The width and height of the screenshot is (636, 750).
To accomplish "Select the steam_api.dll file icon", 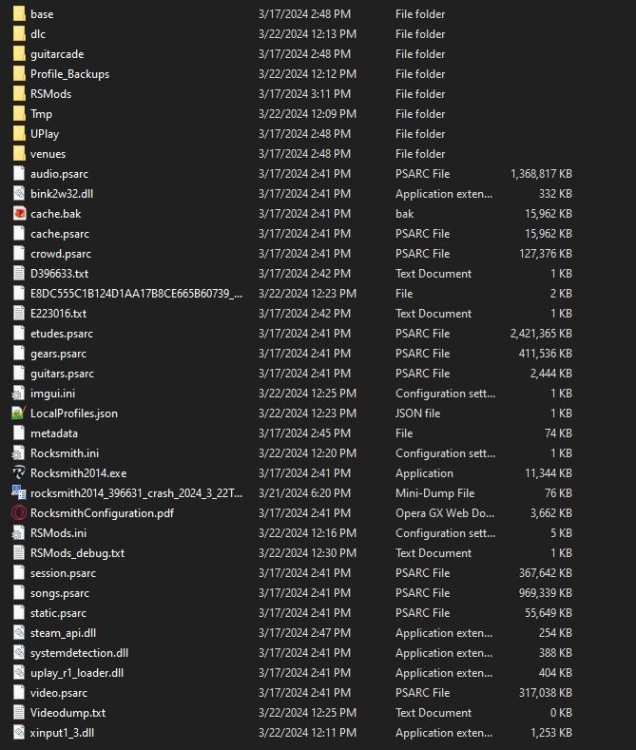I will (x=19, y=632).
